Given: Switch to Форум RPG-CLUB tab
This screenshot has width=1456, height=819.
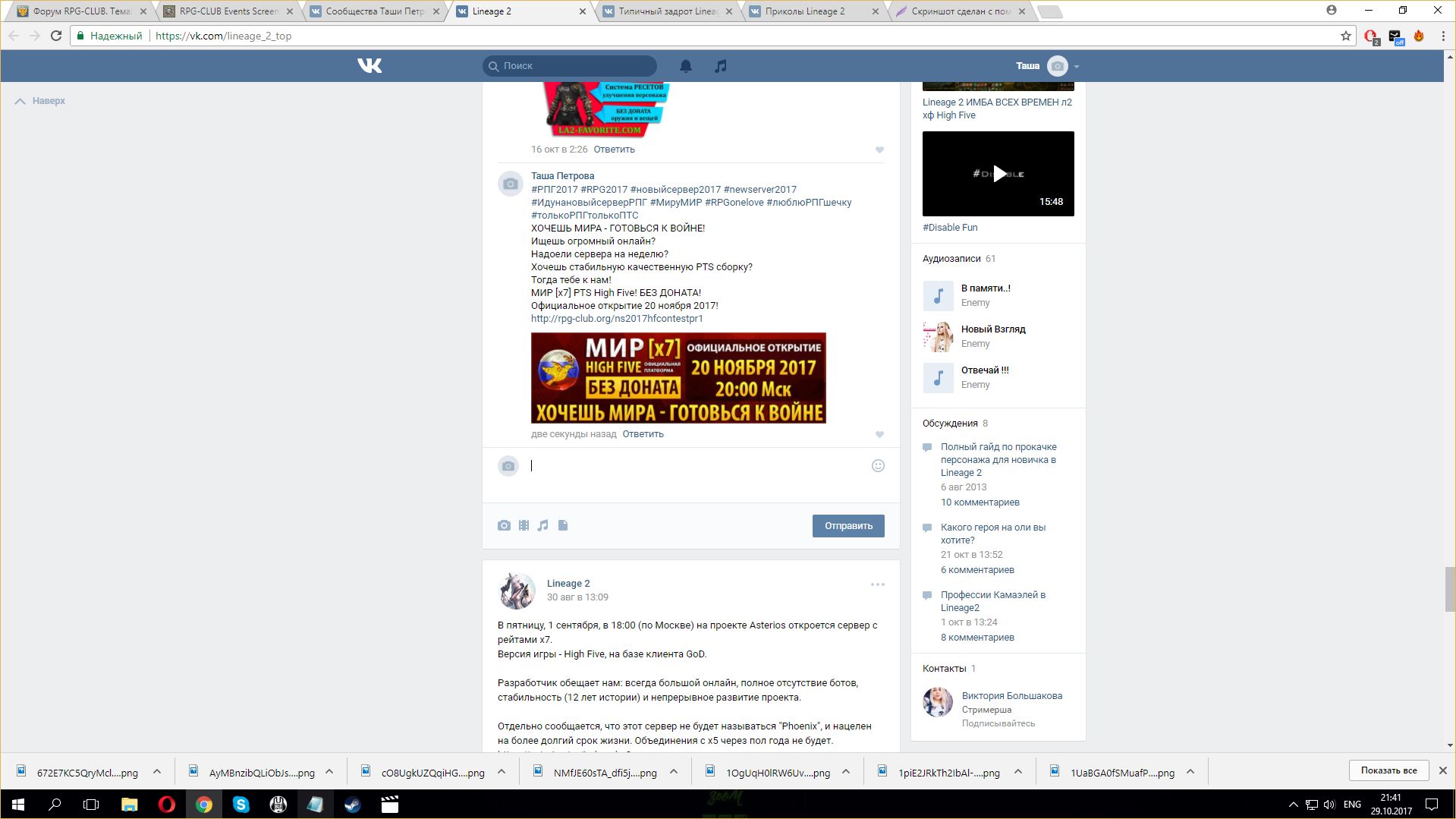Looking at the screenshot, I should pos(80,11).
